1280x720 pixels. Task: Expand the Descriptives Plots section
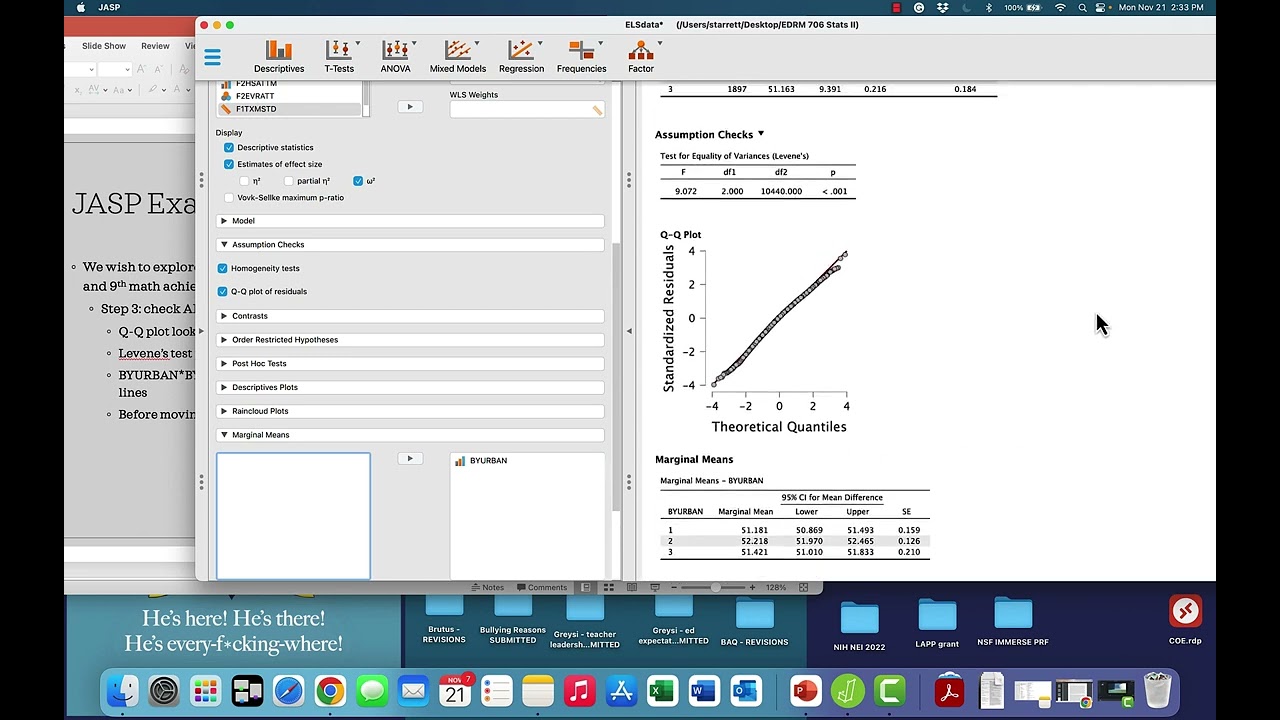410,387
